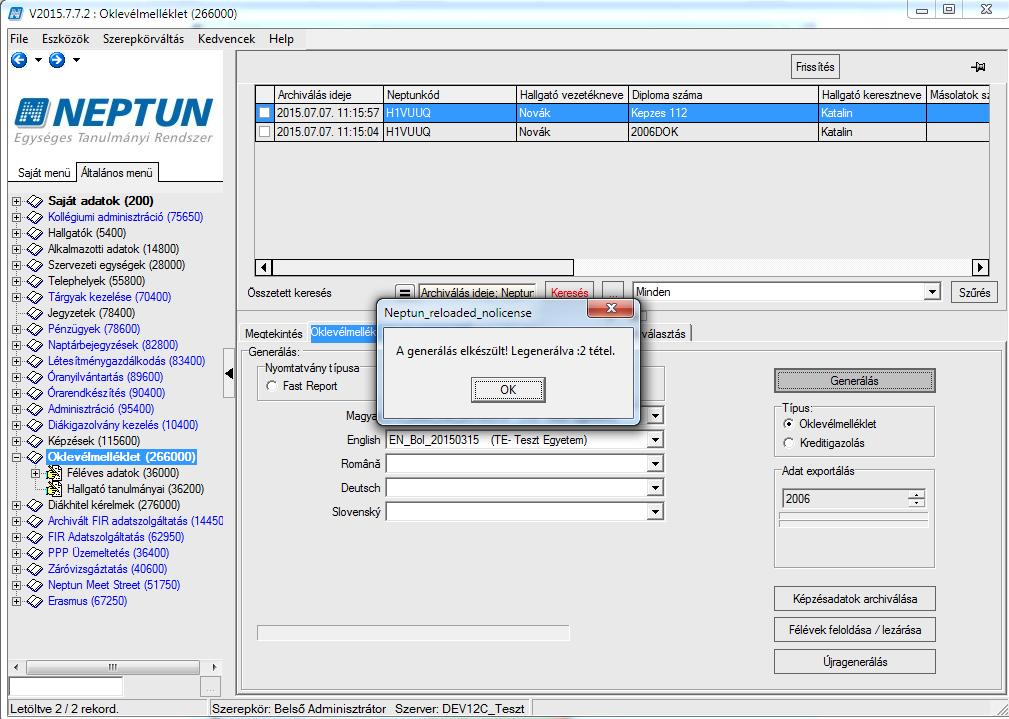The width and height of the screenshot is (1009, 719).
Task: Click the Oklevélmelléklet book icon
Action: (x=34, y=458)
